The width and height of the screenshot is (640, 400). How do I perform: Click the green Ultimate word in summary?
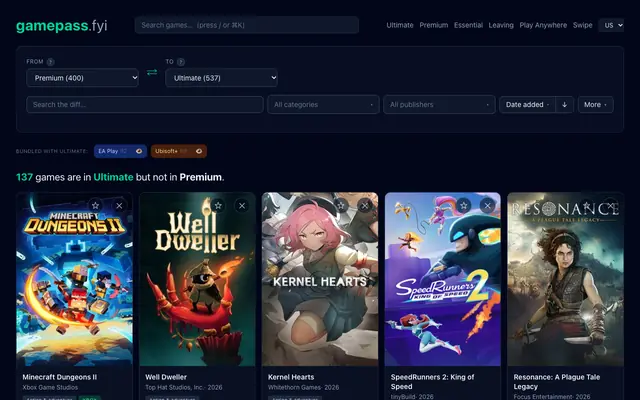pos(113,177)
